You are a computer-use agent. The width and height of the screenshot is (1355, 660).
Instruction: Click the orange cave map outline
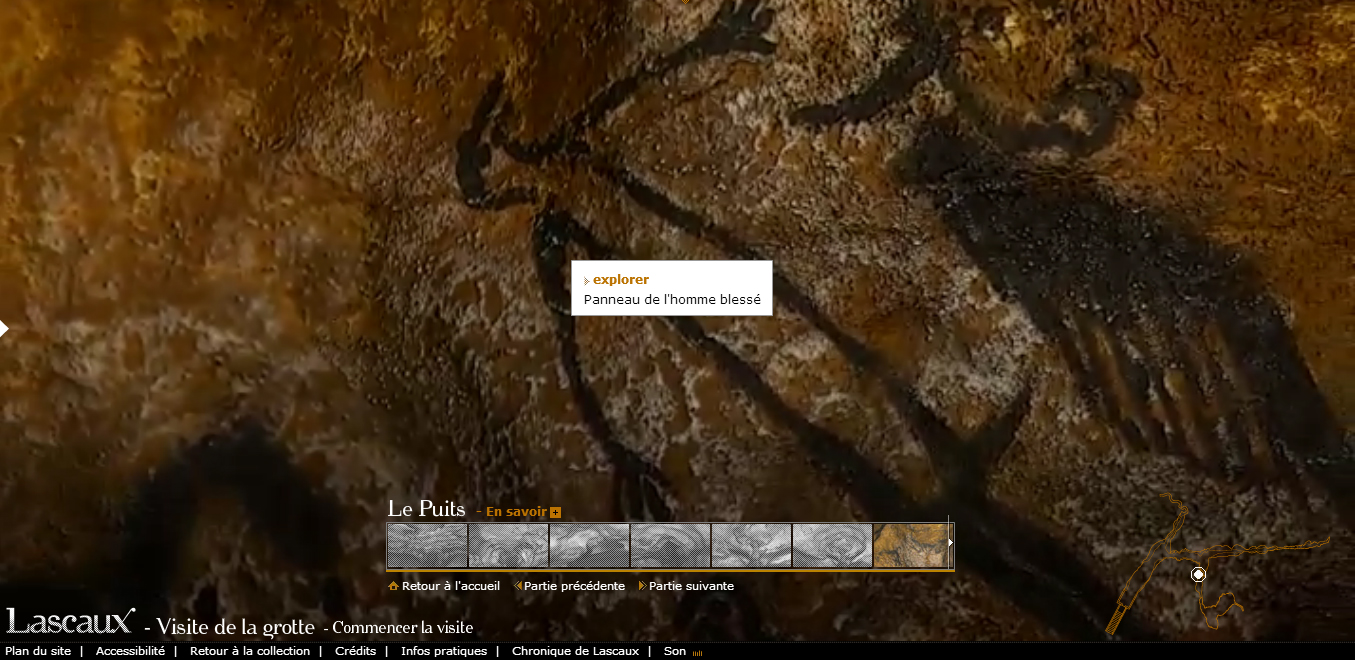coord(1220,565)
